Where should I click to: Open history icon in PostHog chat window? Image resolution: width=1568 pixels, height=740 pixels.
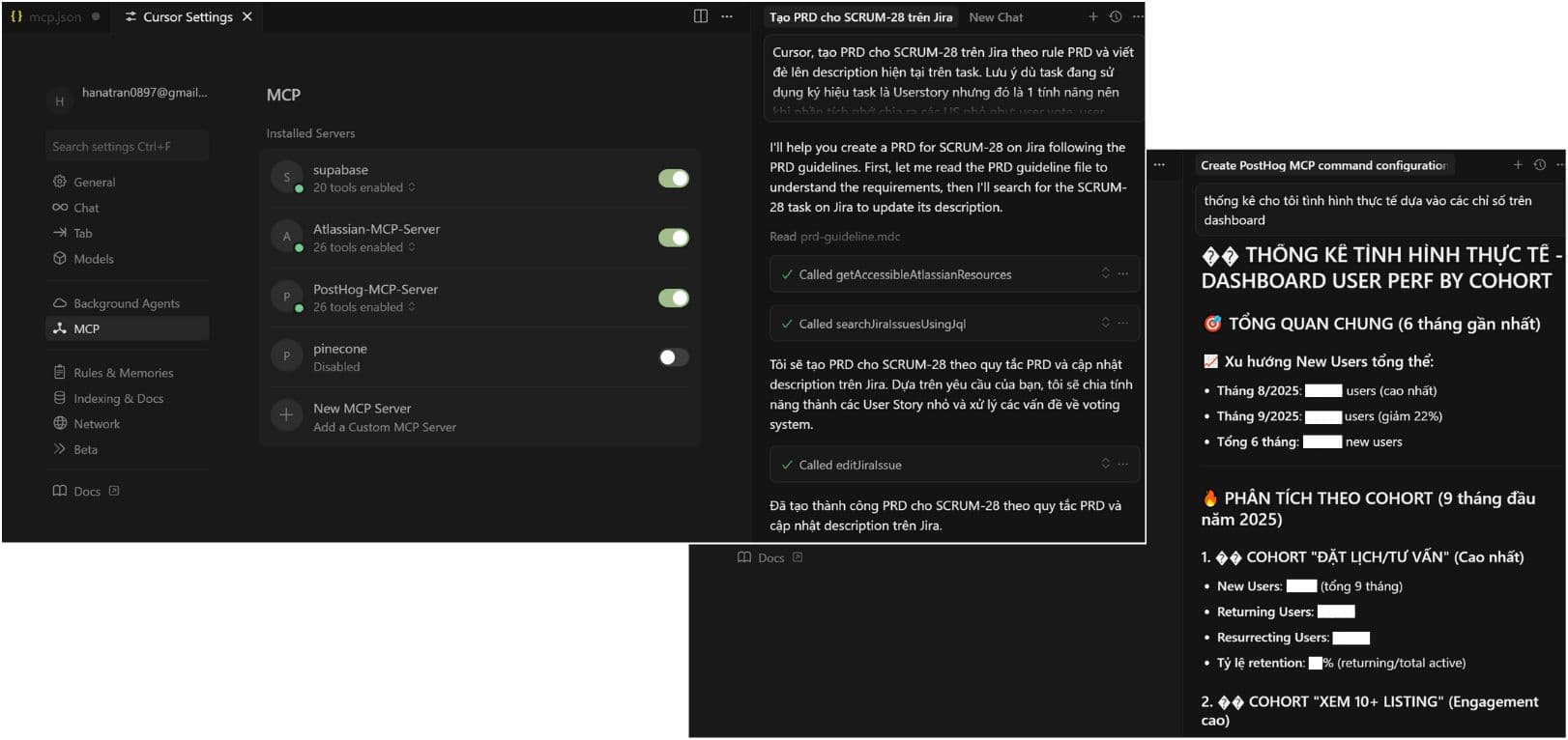click(x=1540, y=165)
